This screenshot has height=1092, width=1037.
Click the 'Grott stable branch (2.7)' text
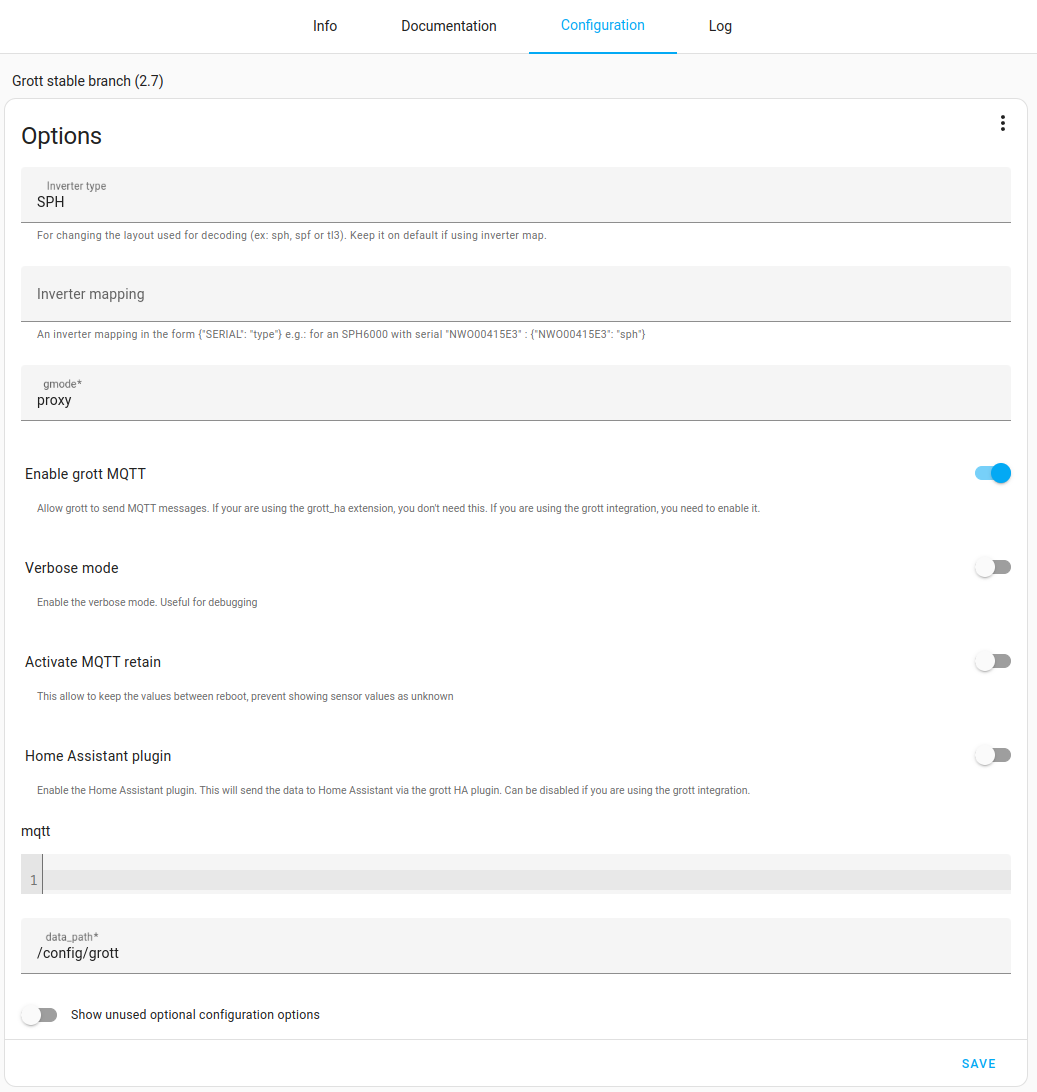point(88,81)
